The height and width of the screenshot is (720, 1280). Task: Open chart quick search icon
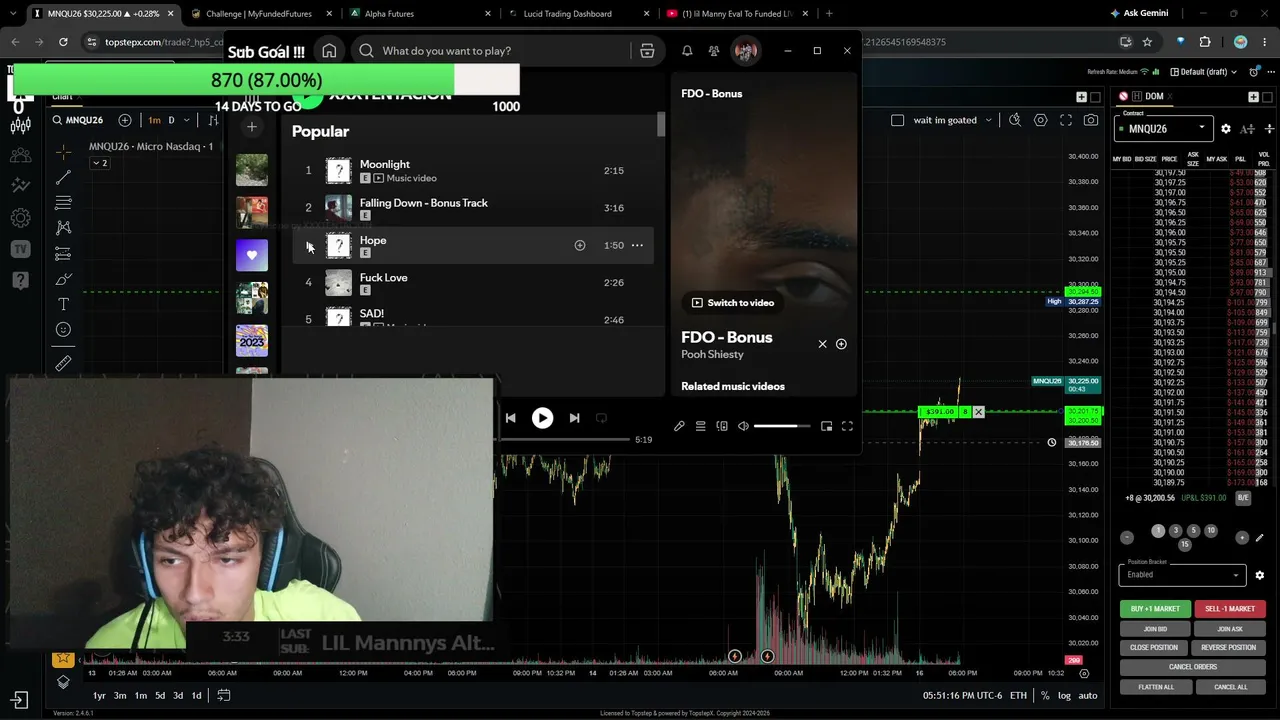pos(1015,120)
